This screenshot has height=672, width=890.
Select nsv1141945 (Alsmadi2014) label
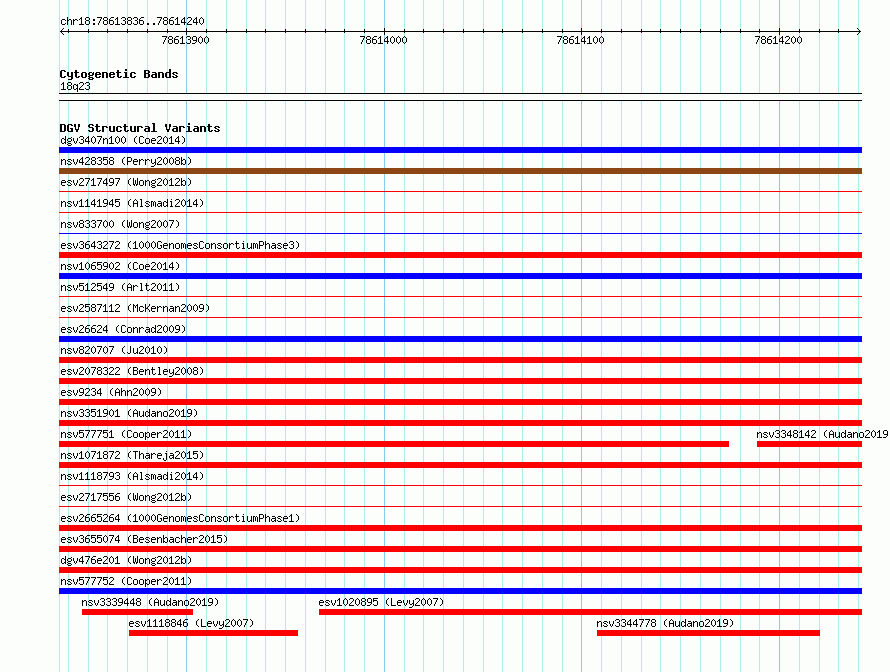[132, 203]
